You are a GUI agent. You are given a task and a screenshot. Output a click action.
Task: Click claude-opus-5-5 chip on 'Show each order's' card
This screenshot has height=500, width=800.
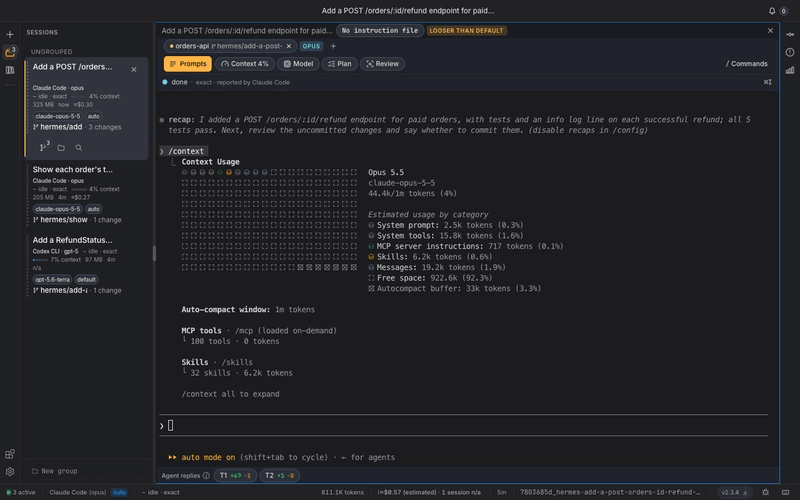point(58,209)
